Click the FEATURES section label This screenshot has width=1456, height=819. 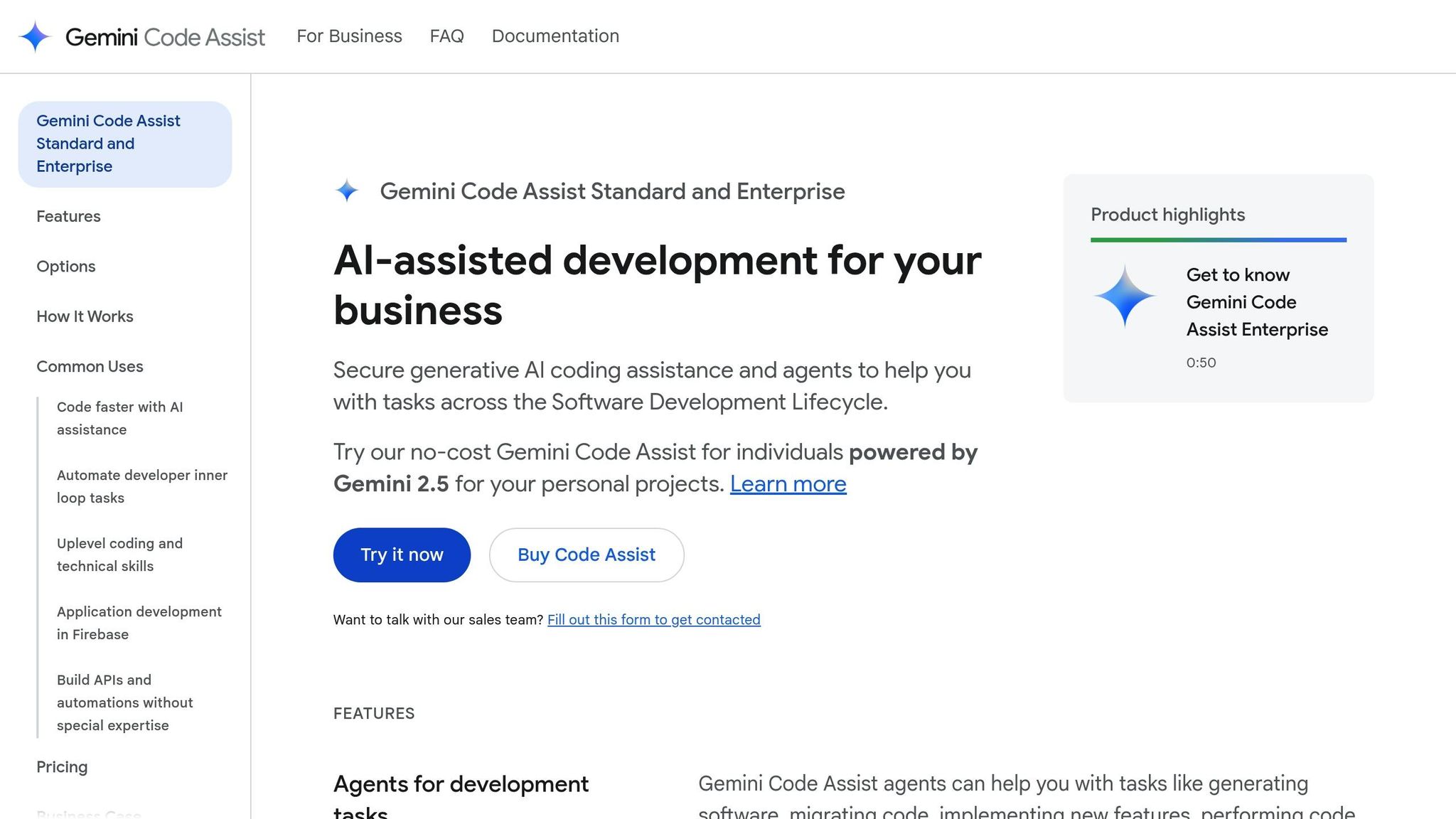[374, 714]
